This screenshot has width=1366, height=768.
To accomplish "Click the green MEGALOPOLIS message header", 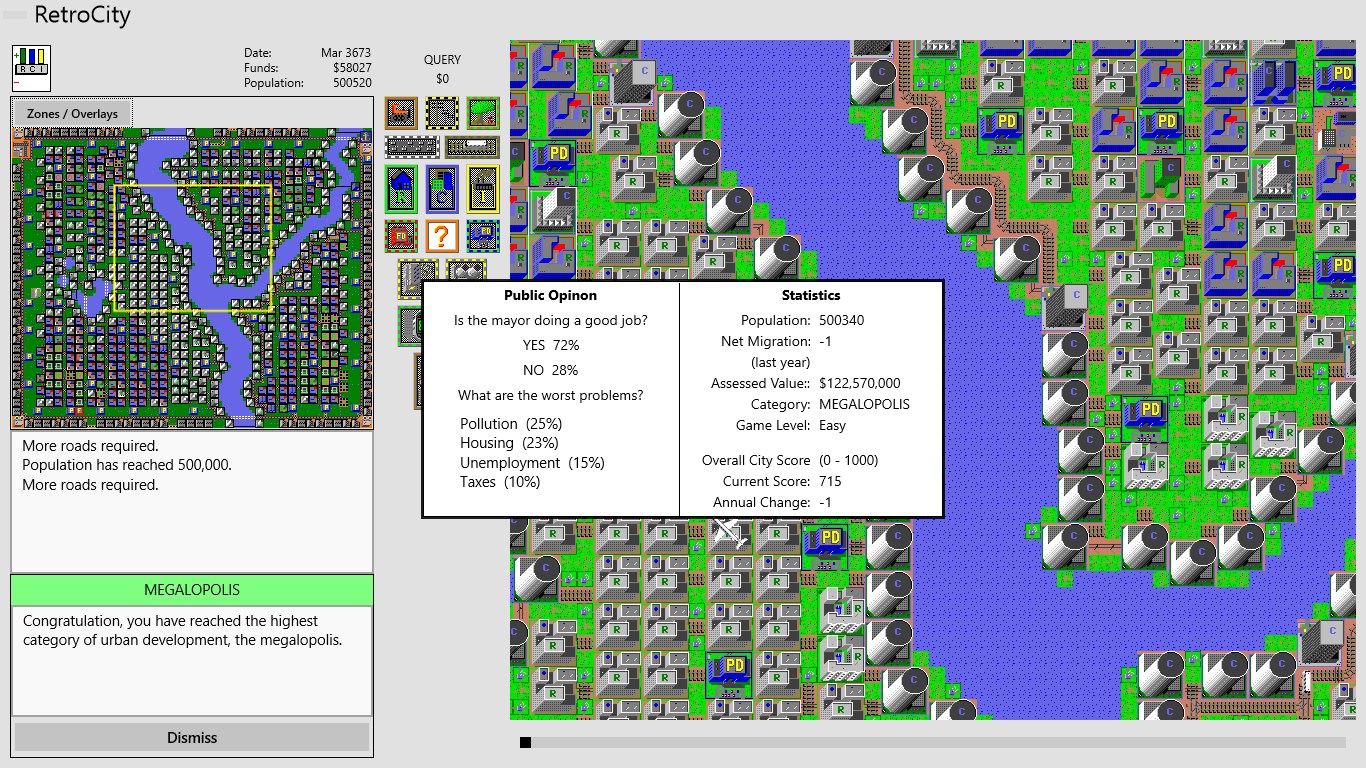I will click(192, 590).
